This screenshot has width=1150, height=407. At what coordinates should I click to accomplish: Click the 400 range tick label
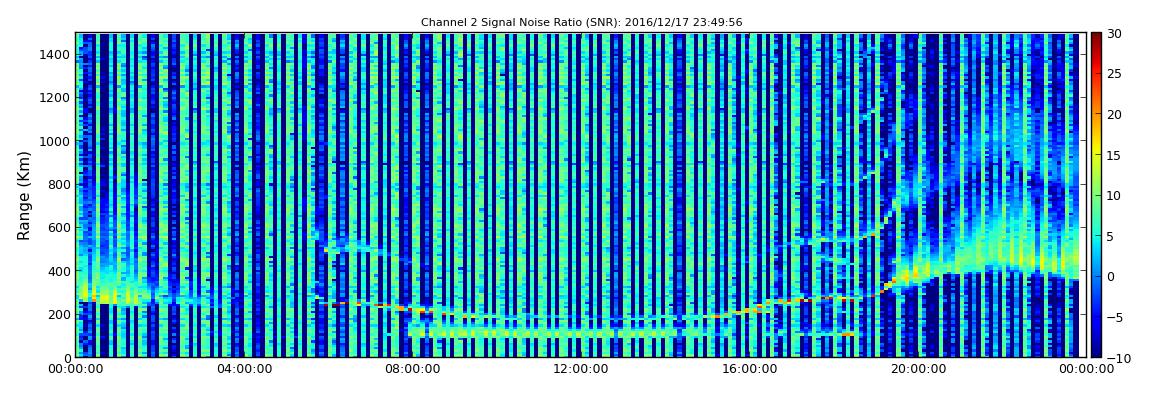point(59,271)
